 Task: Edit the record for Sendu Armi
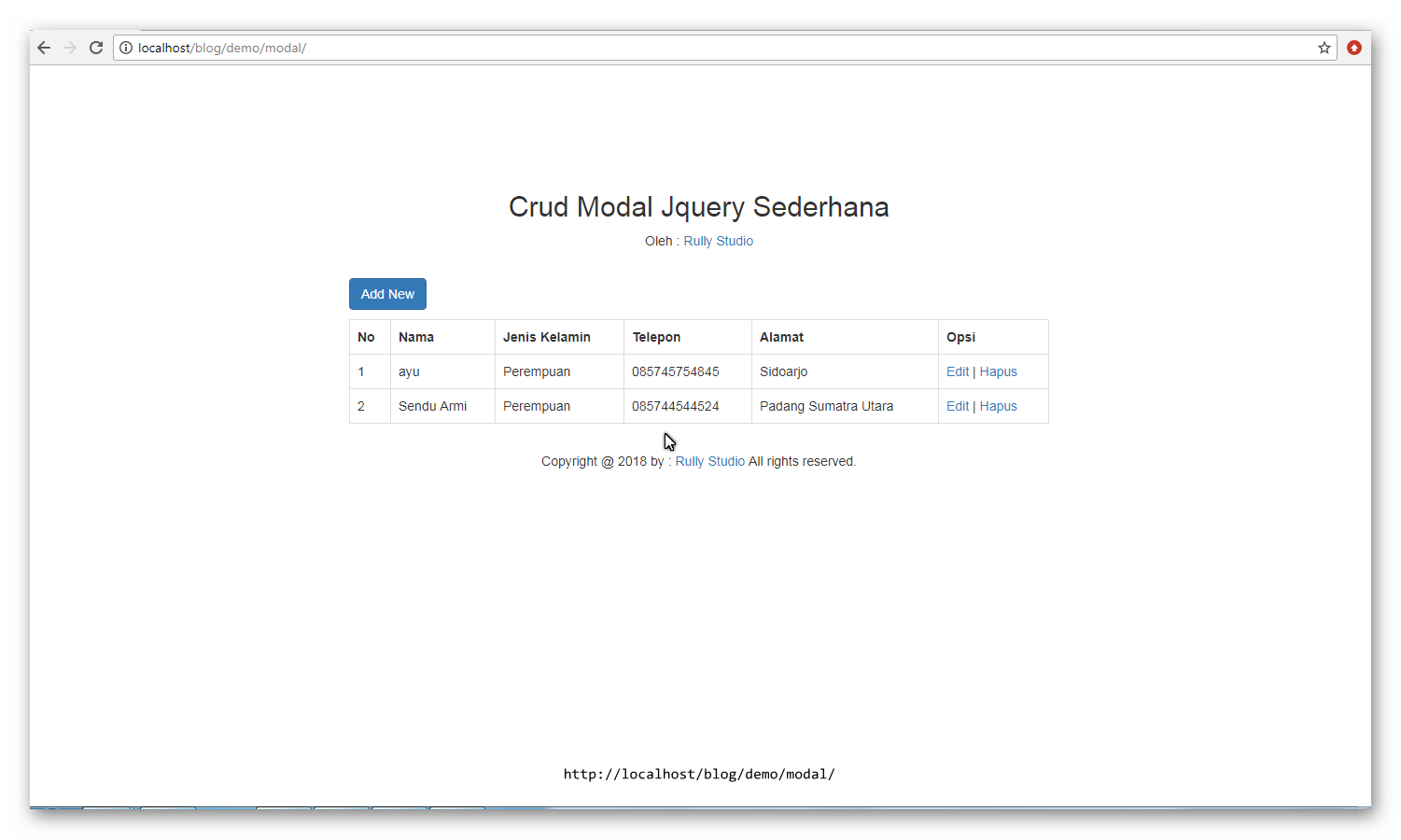tap(958, 406)
